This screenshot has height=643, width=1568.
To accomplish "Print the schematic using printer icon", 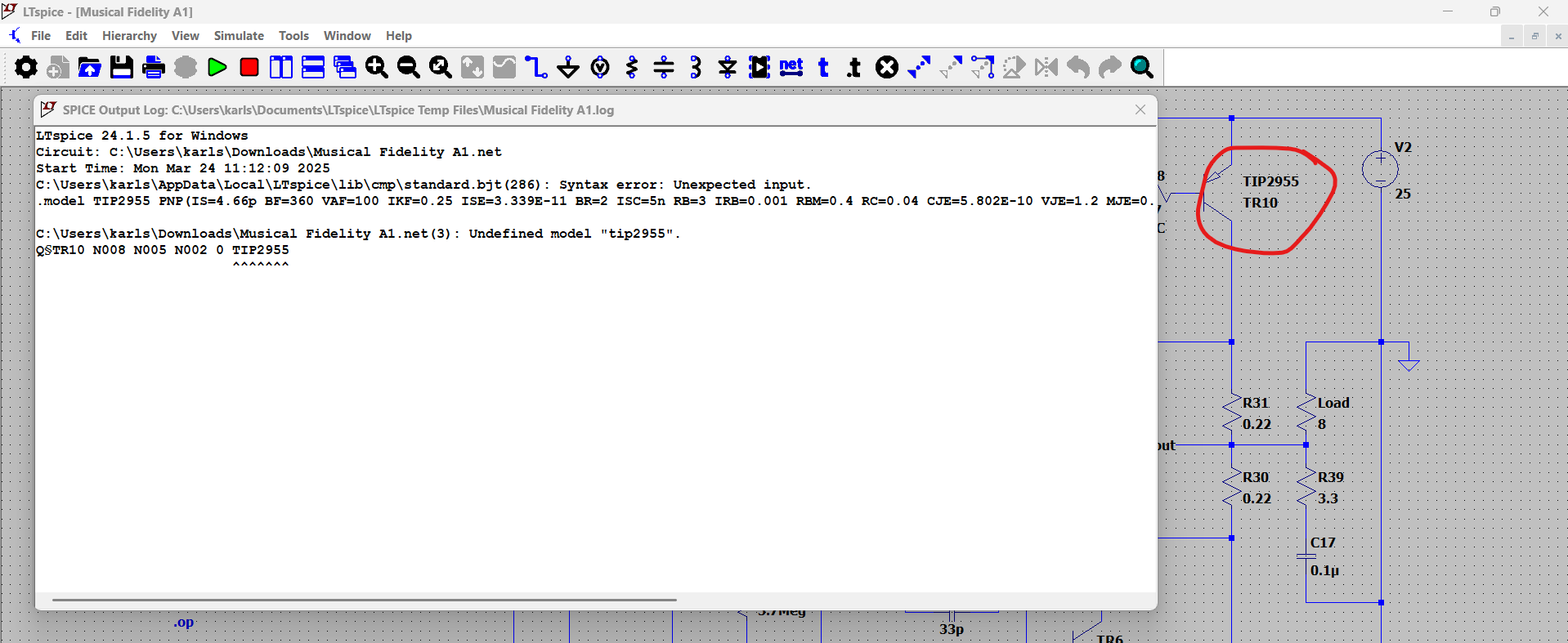I will pos(154,67).
